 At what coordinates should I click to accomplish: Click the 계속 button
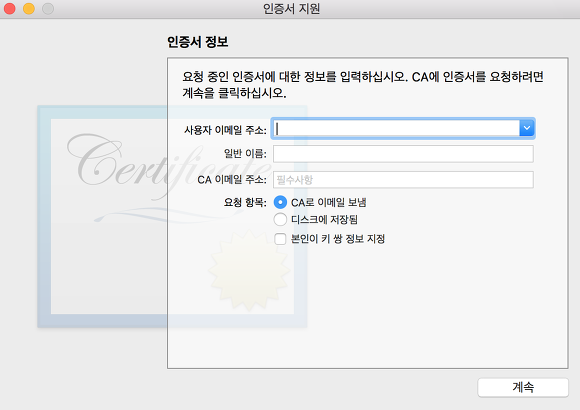point(523,387)
